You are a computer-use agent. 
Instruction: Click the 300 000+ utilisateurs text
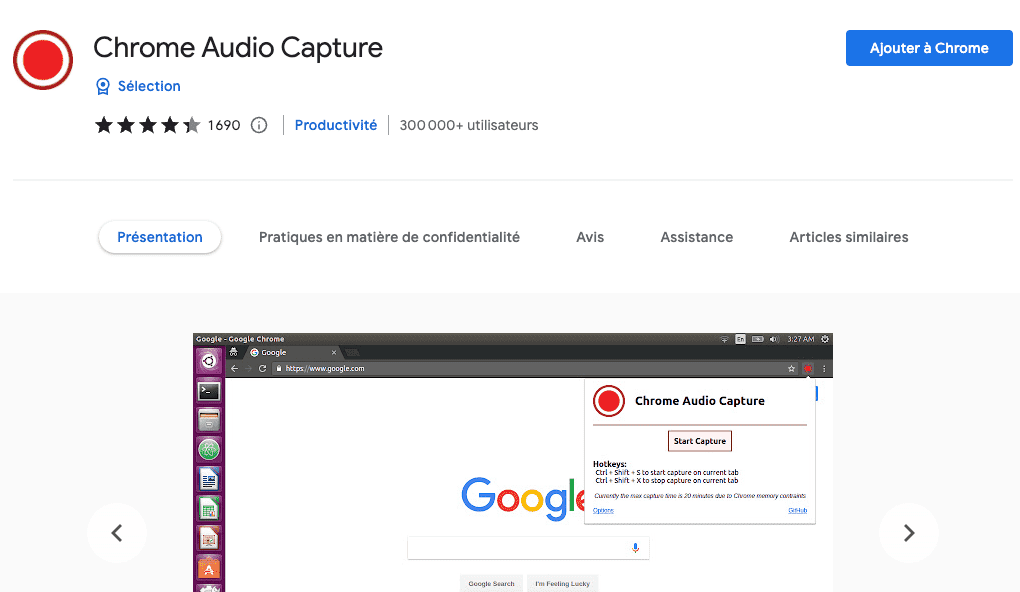pyautogui.click(x=469, y=125)
